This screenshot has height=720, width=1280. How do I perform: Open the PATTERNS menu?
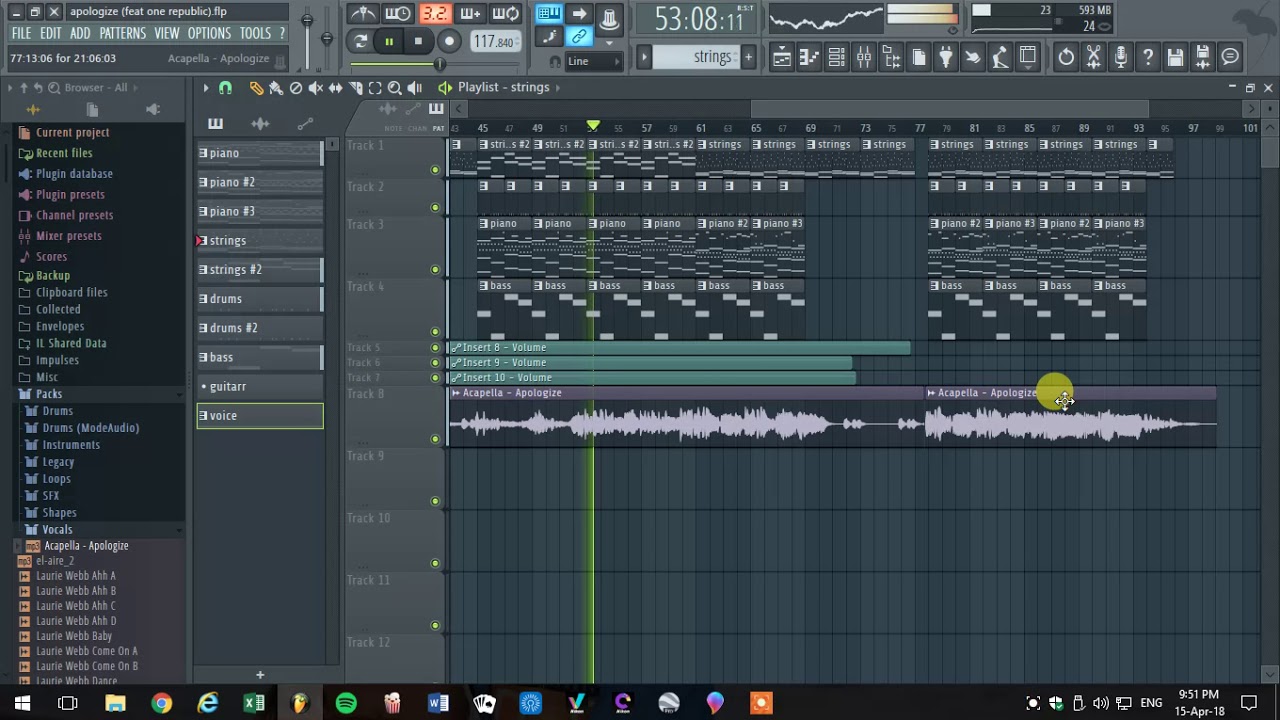(x=123, y=33)
